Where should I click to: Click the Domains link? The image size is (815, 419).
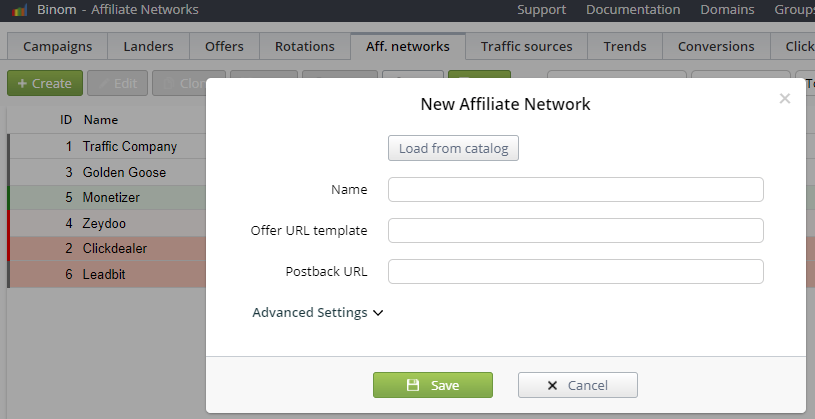pos(727,10)
